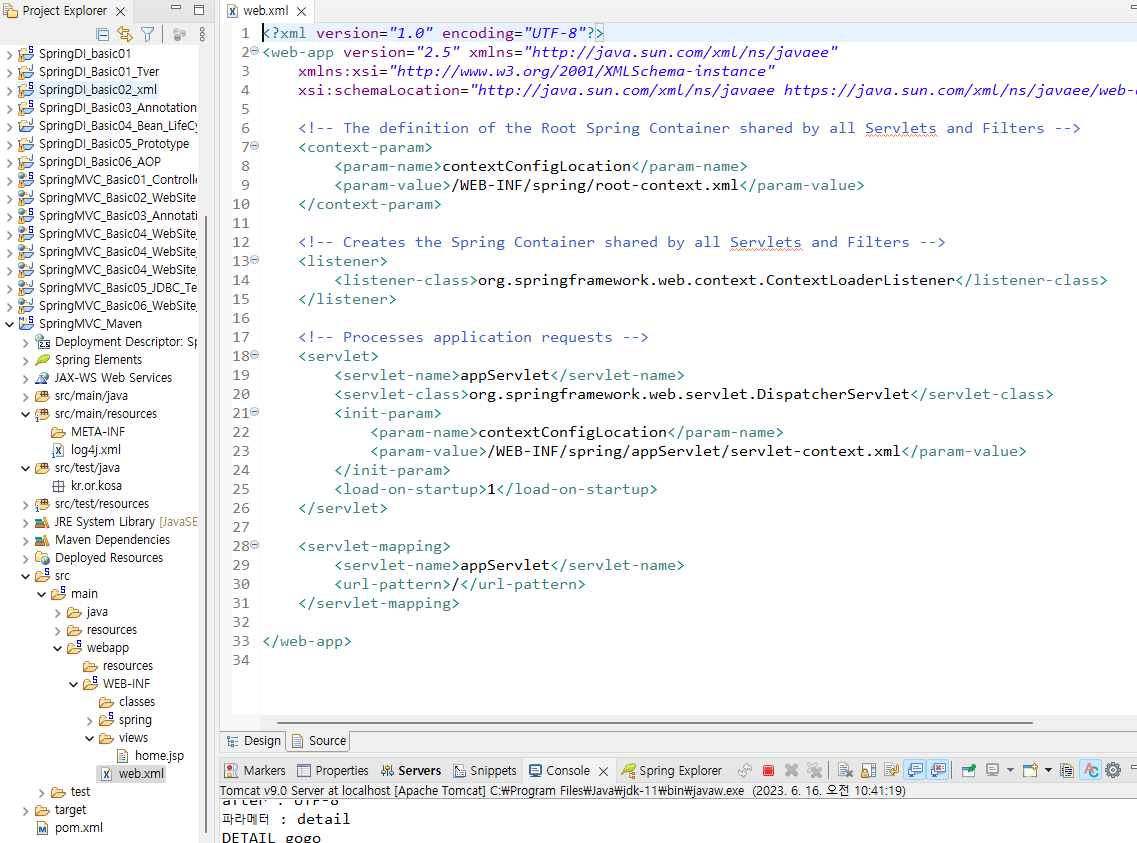This screenshot has height=843, width=1137.
Task: Click the Open Console icon
Action: click(x=1030, y=771)
